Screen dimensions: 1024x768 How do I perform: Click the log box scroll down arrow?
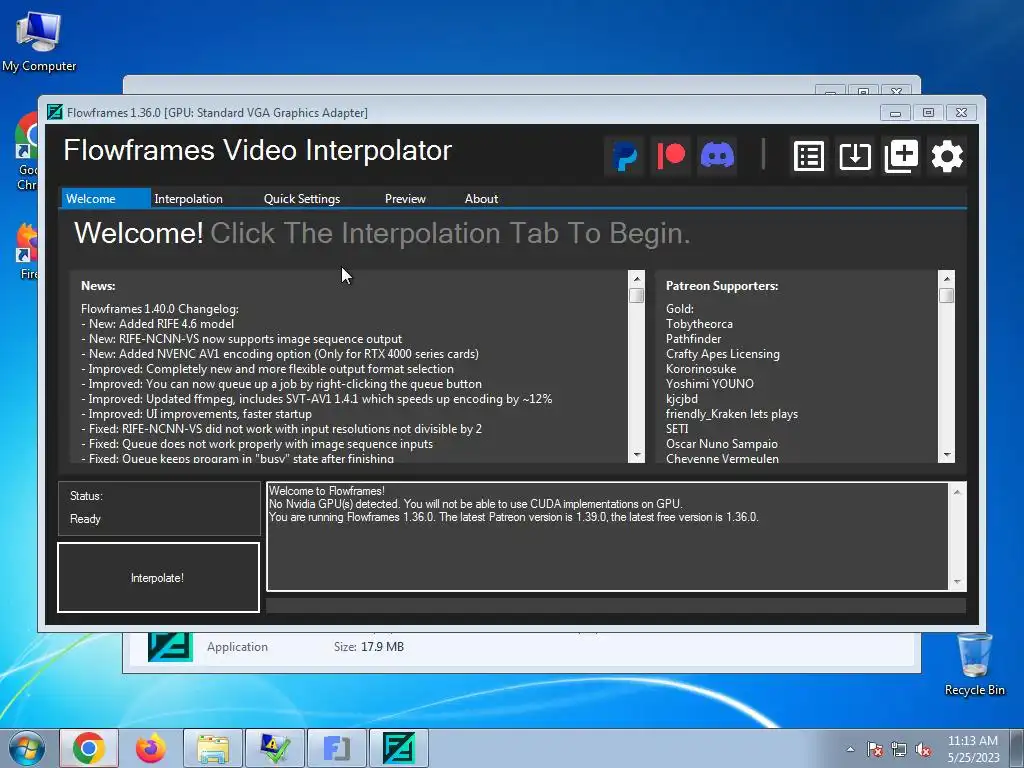pyautogui.click(x=957, y=581)
